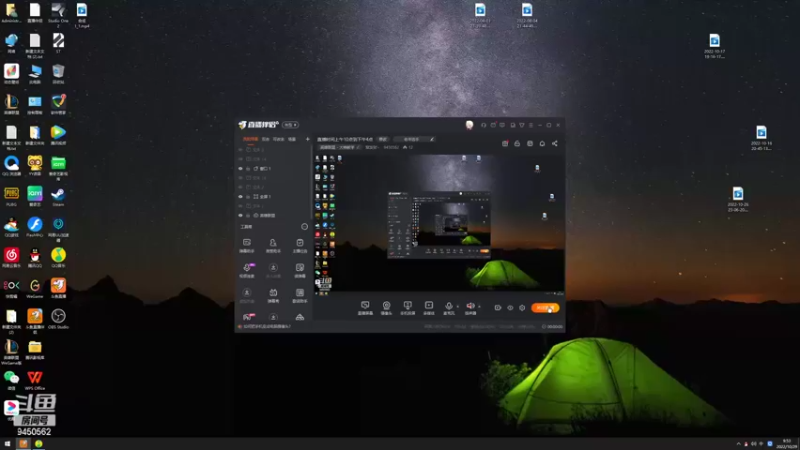The height and width of the screenshot is (450, 800).
Task: Add a new scene with the plus icon
Action: tap(307, 139)
